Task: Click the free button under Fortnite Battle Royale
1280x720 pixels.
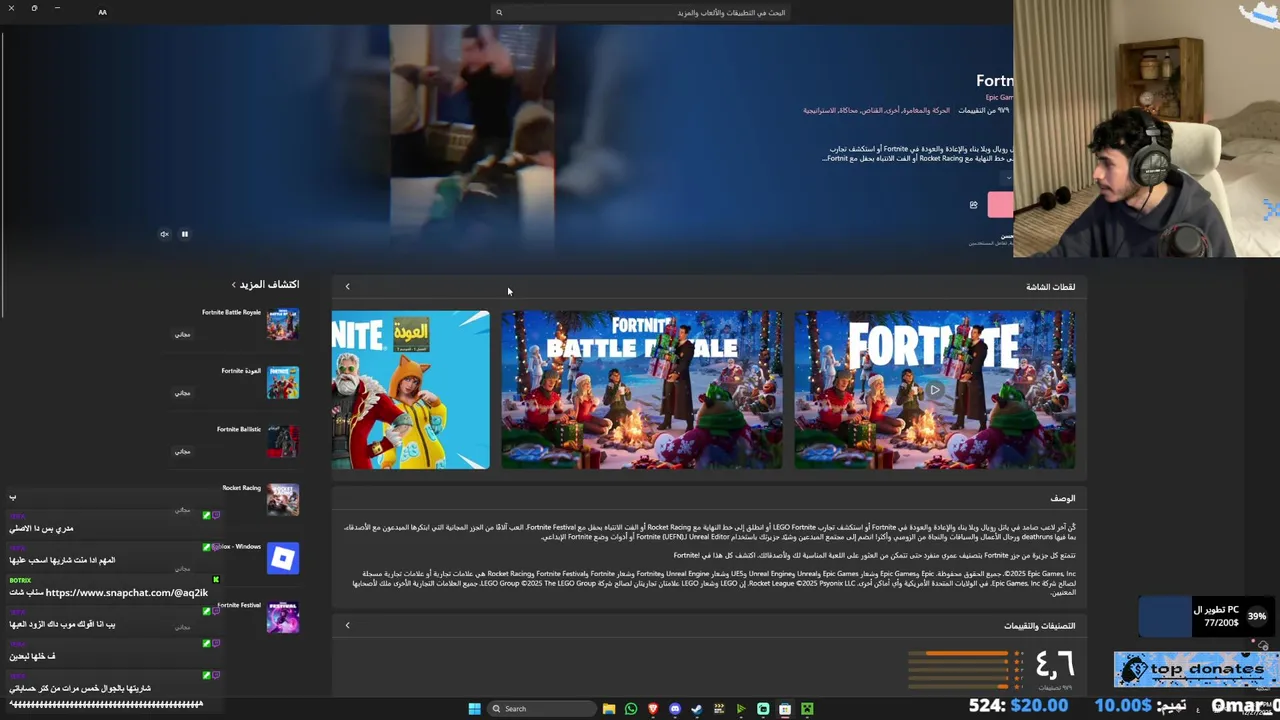Action: (182, 334)
